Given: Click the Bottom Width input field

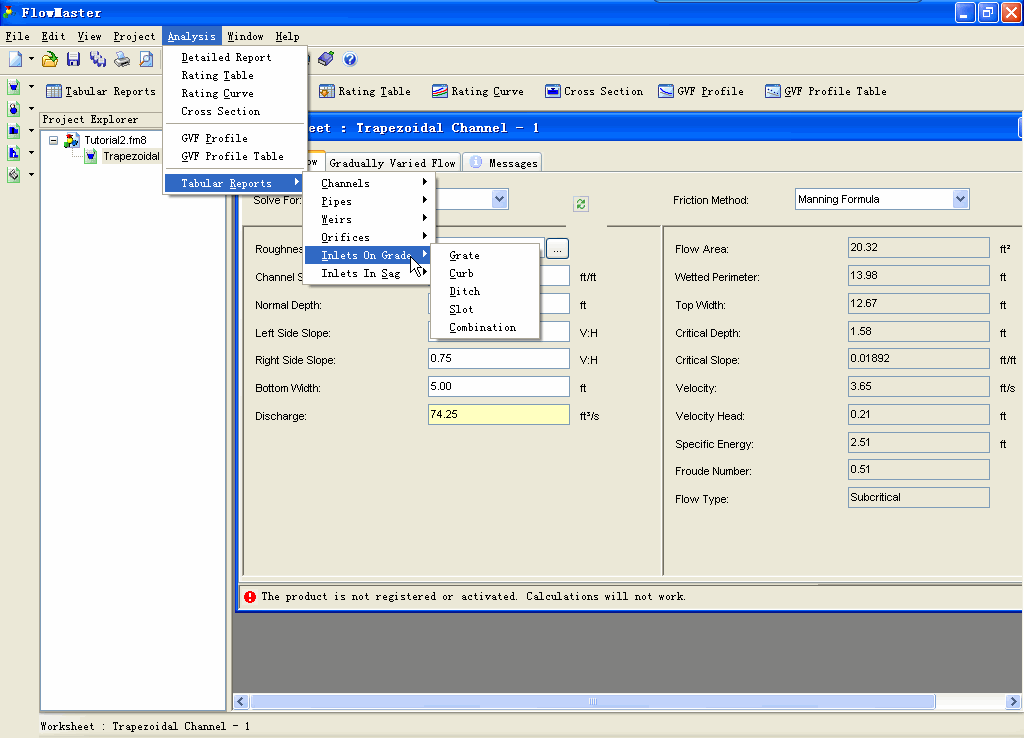Looking at the screenshot, I should coord(499,387).
